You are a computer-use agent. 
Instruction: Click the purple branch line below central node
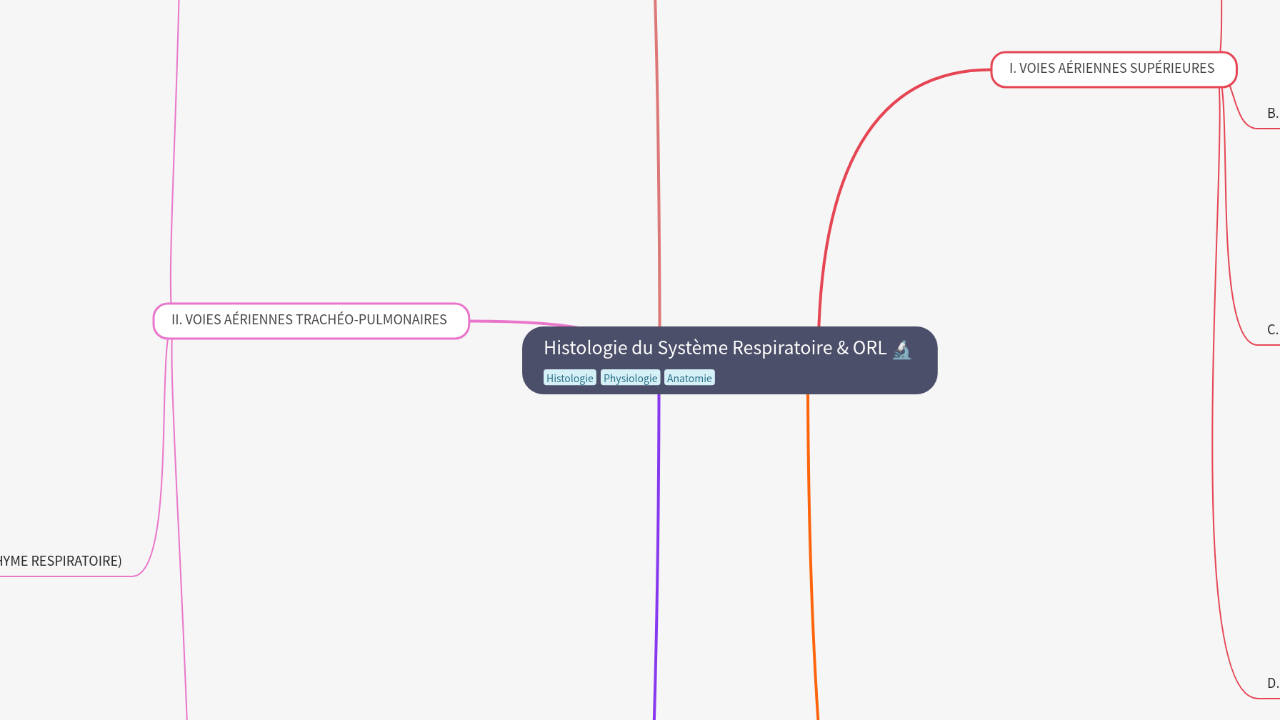[657, 560]
